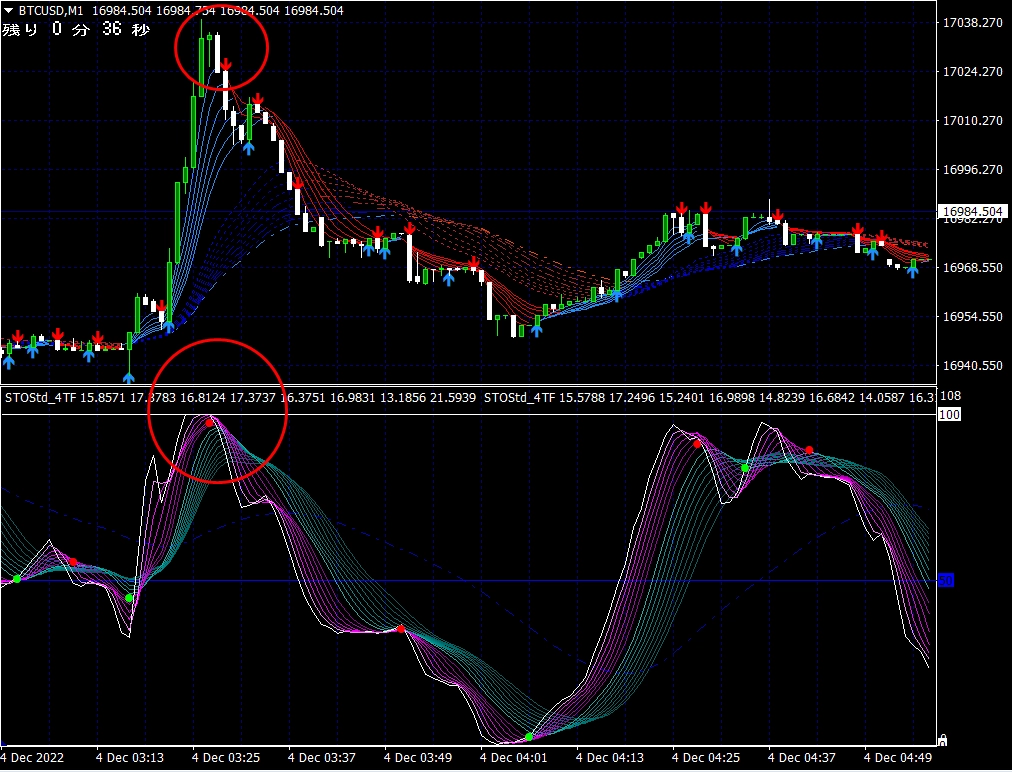Click the 4 Dec 03:25 time label
The image size is (1012, 772).
[x=226, y=757]
